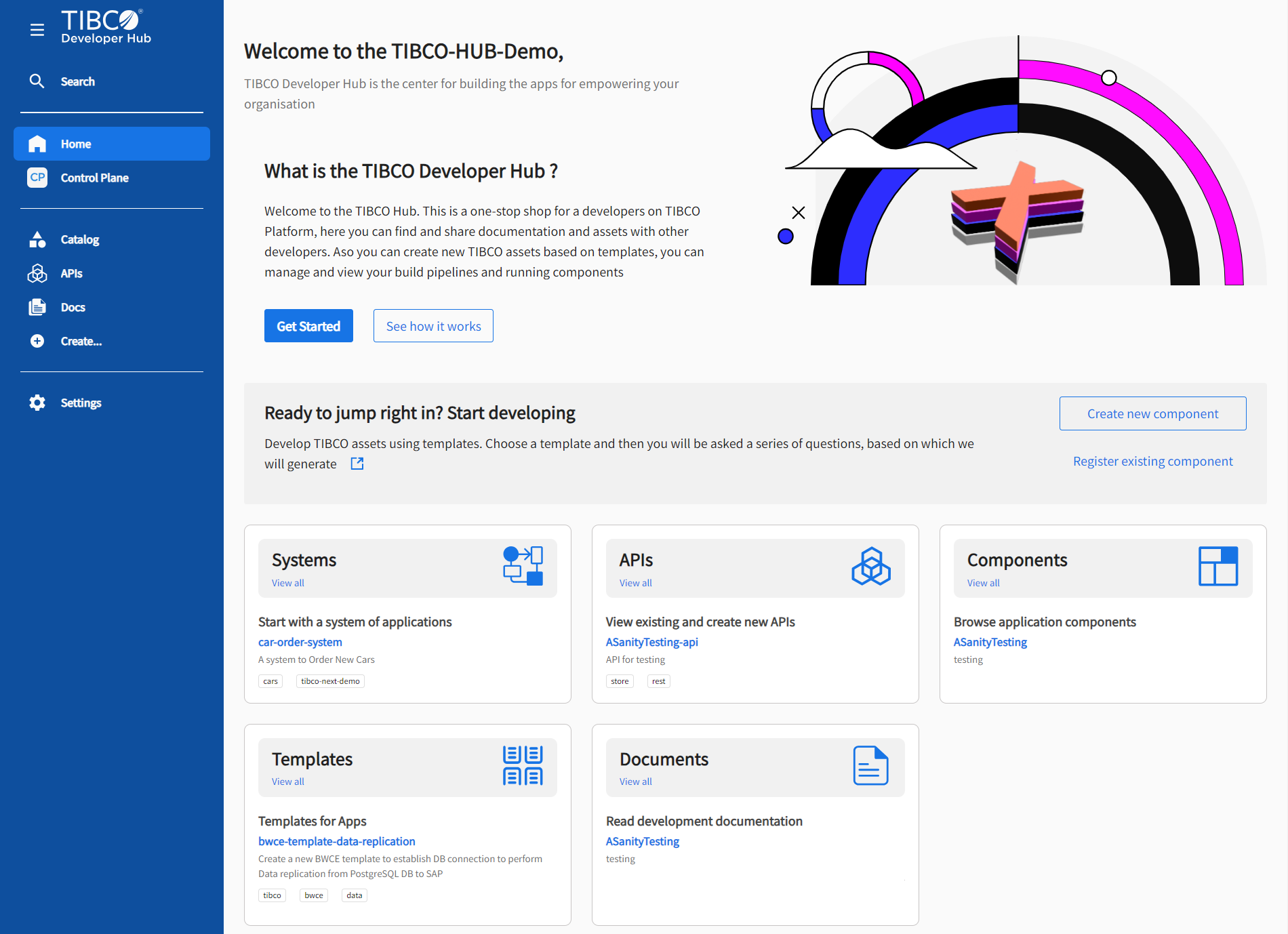
Task: Click the Docs pages sidebar icon
Action: (37, 307)
